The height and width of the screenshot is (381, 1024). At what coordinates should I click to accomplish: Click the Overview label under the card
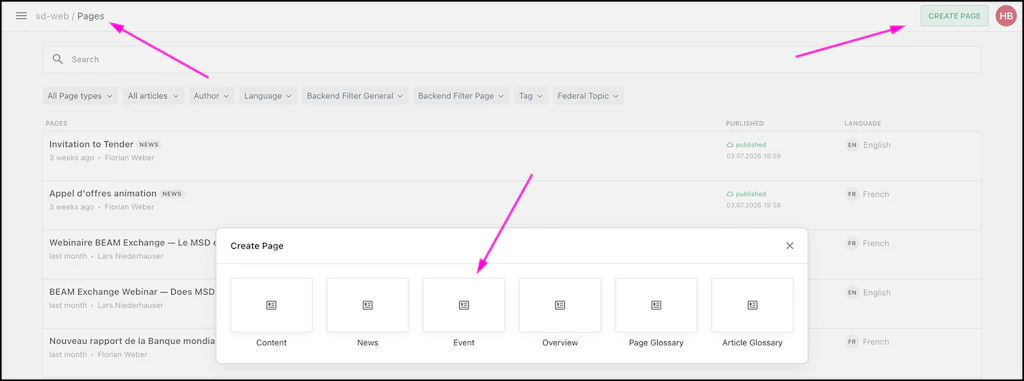[x=560, y=342]
